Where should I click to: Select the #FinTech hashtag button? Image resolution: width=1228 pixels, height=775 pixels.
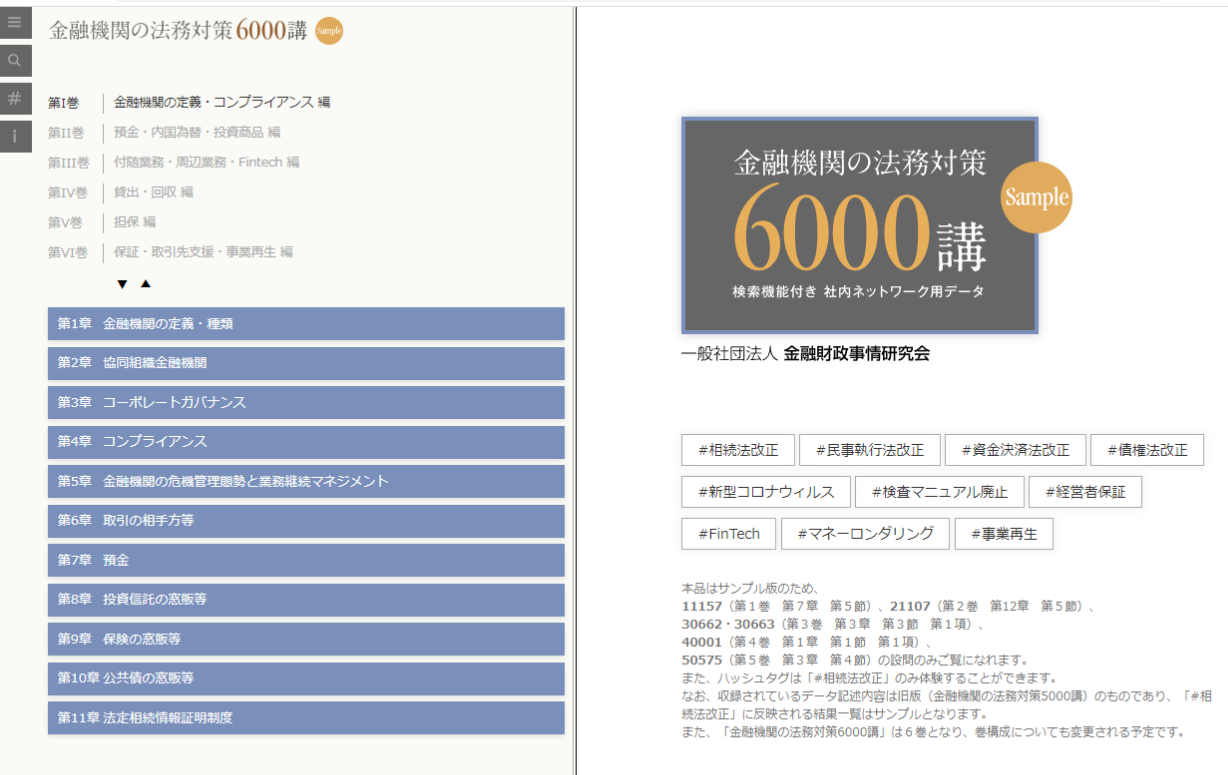click(728, 533)
